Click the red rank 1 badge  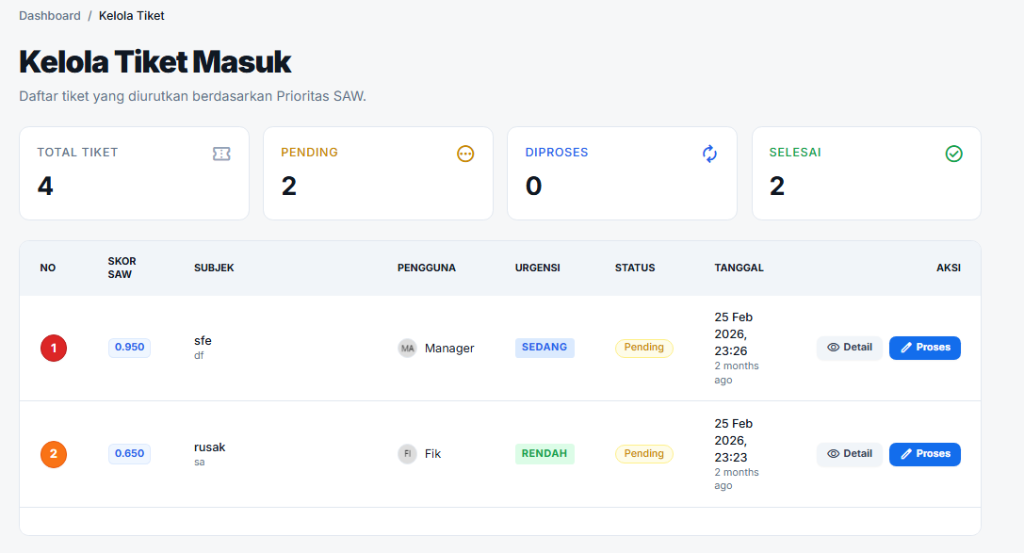click(x=54, y=348)
